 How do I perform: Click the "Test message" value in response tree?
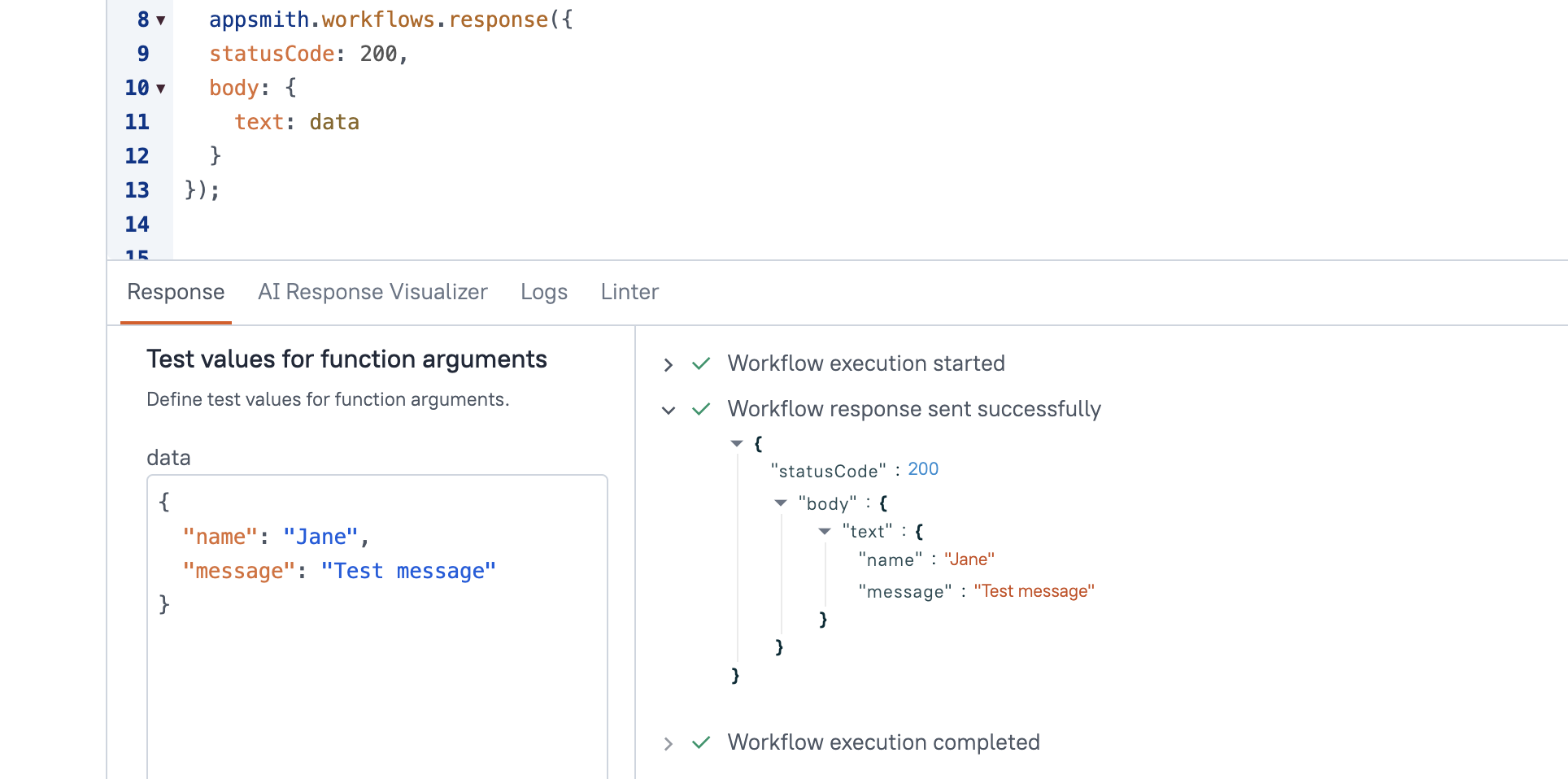click(1034, 591)
